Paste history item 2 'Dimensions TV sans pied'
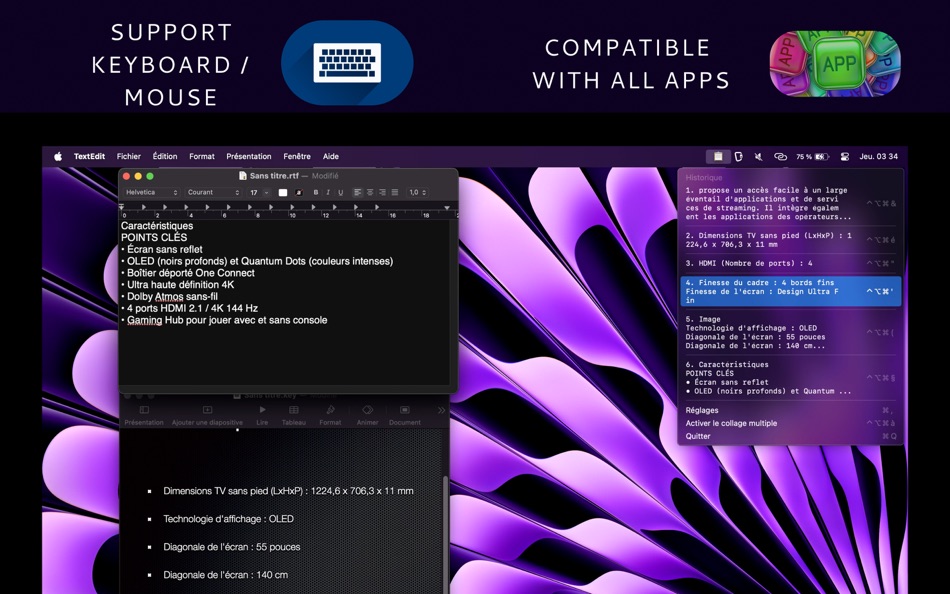Screen dimensions: 950x594 point(790,240)
